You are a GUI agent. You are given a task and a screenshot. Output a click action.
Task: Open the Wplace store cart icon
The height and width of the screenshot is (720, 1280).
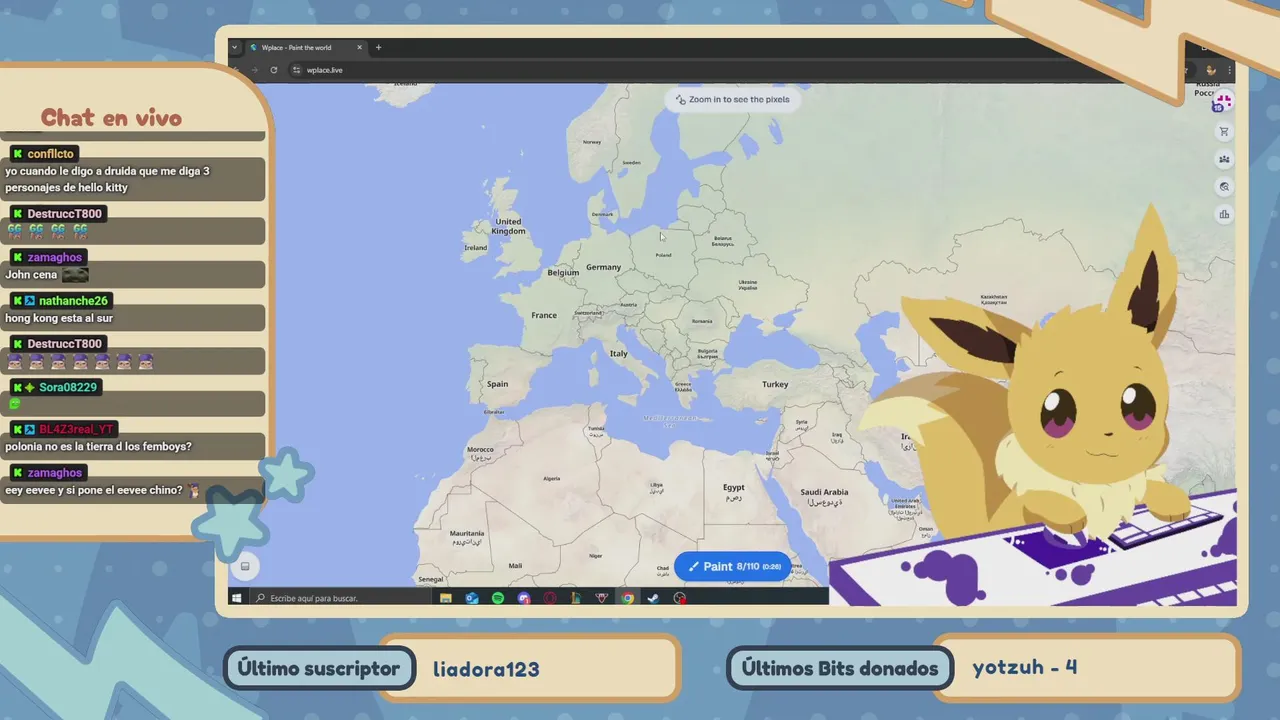[1223, 131]
